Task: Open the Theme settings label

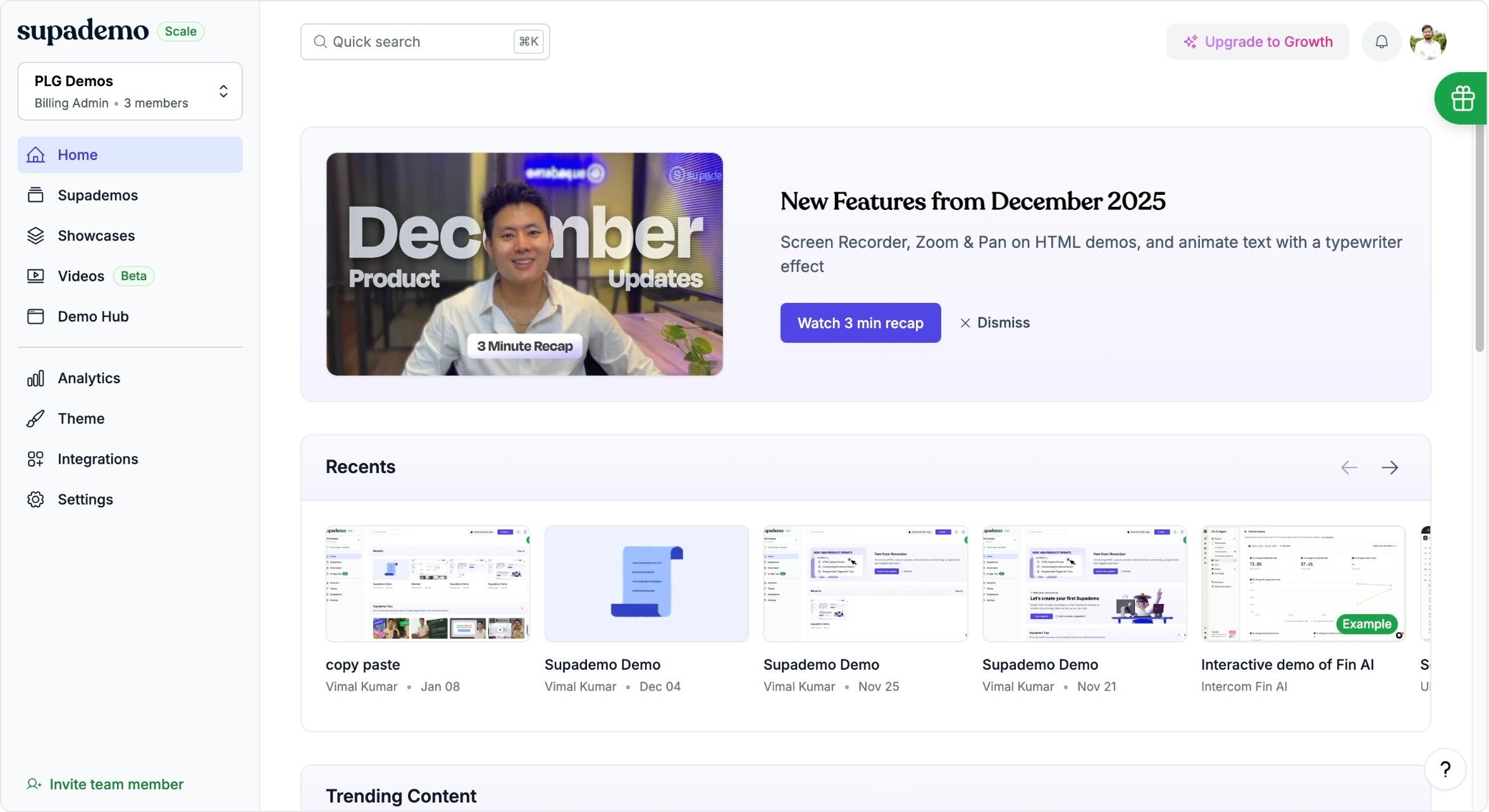Action: tap(81, 419)
